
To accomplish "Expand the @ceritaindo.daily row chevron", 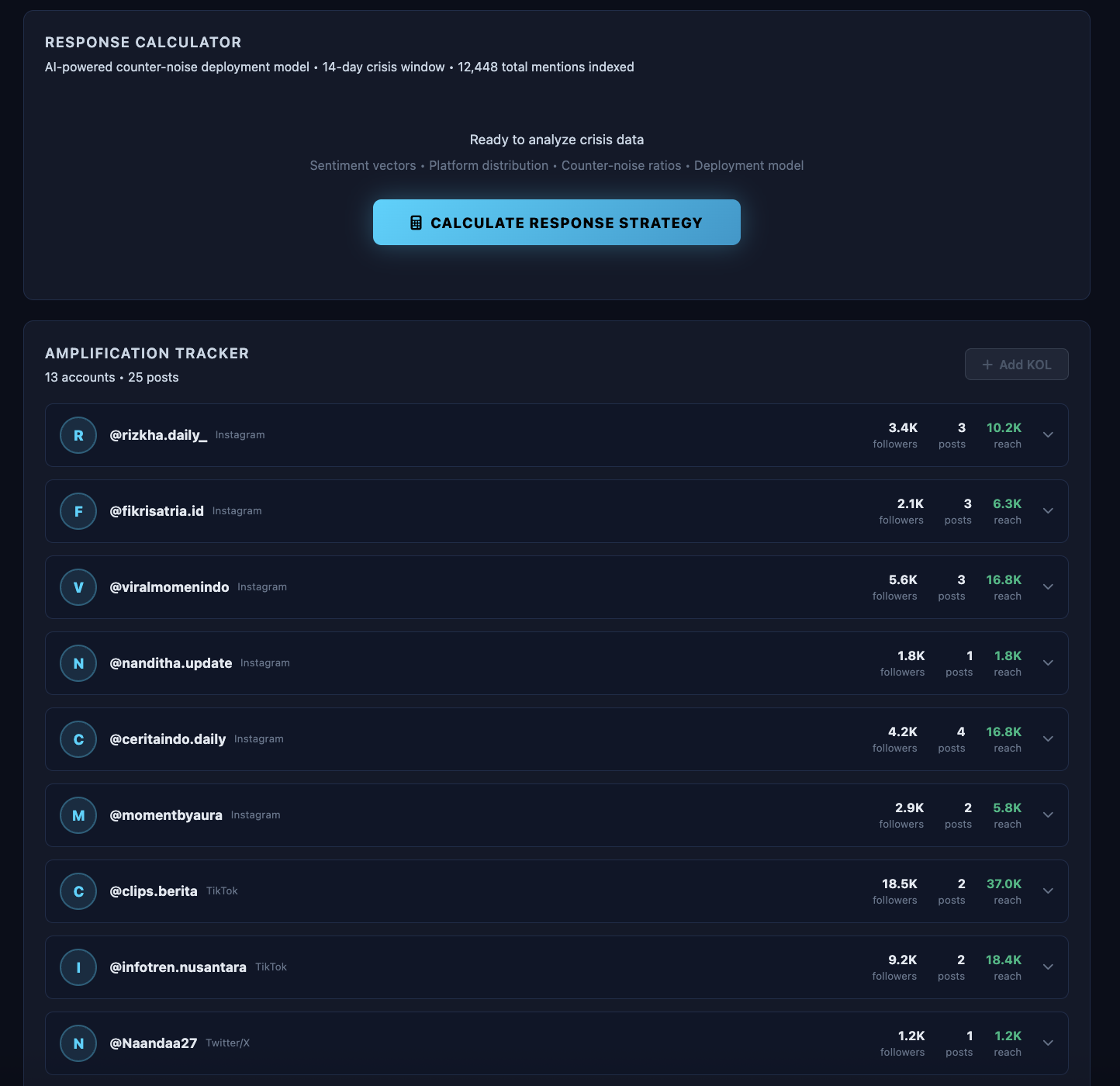I will pyautogui.click(x=1048, y=739).
